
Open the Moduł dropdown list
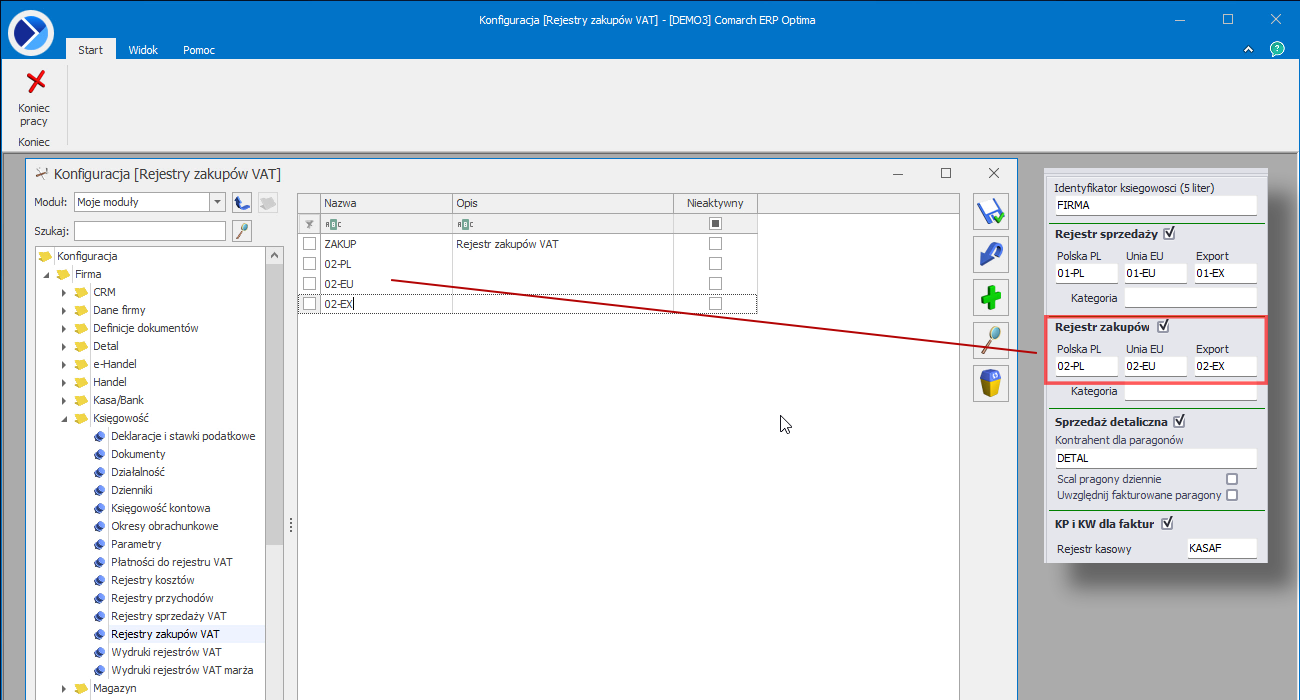[x=217, y=203]
